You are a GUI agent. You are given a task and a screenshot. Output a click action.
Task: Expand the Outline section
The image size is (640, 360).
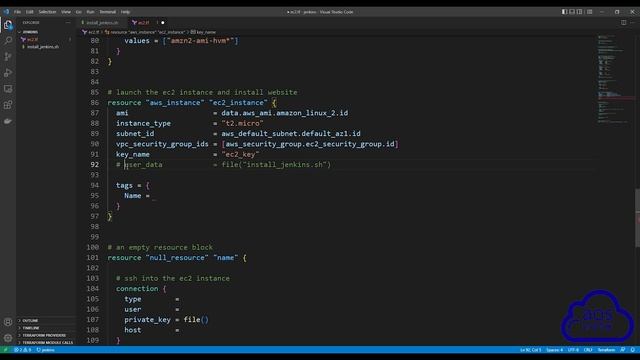point(30,321)
